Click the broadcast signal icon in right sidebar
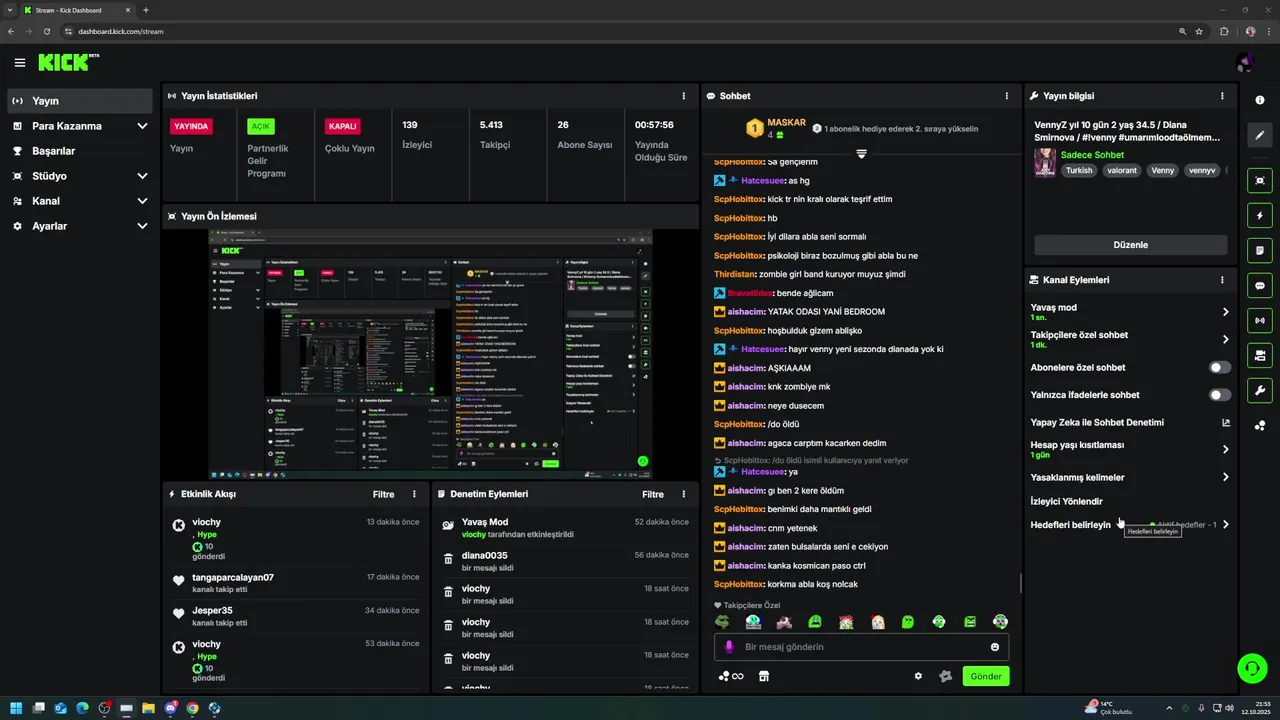The width and height of the screenshot is (1280, 720). 1260,320
